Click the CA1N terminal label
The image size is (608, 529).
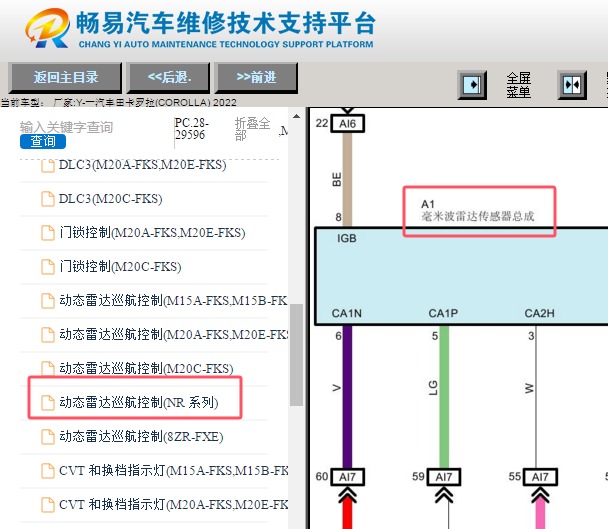[x=347, y=313]
